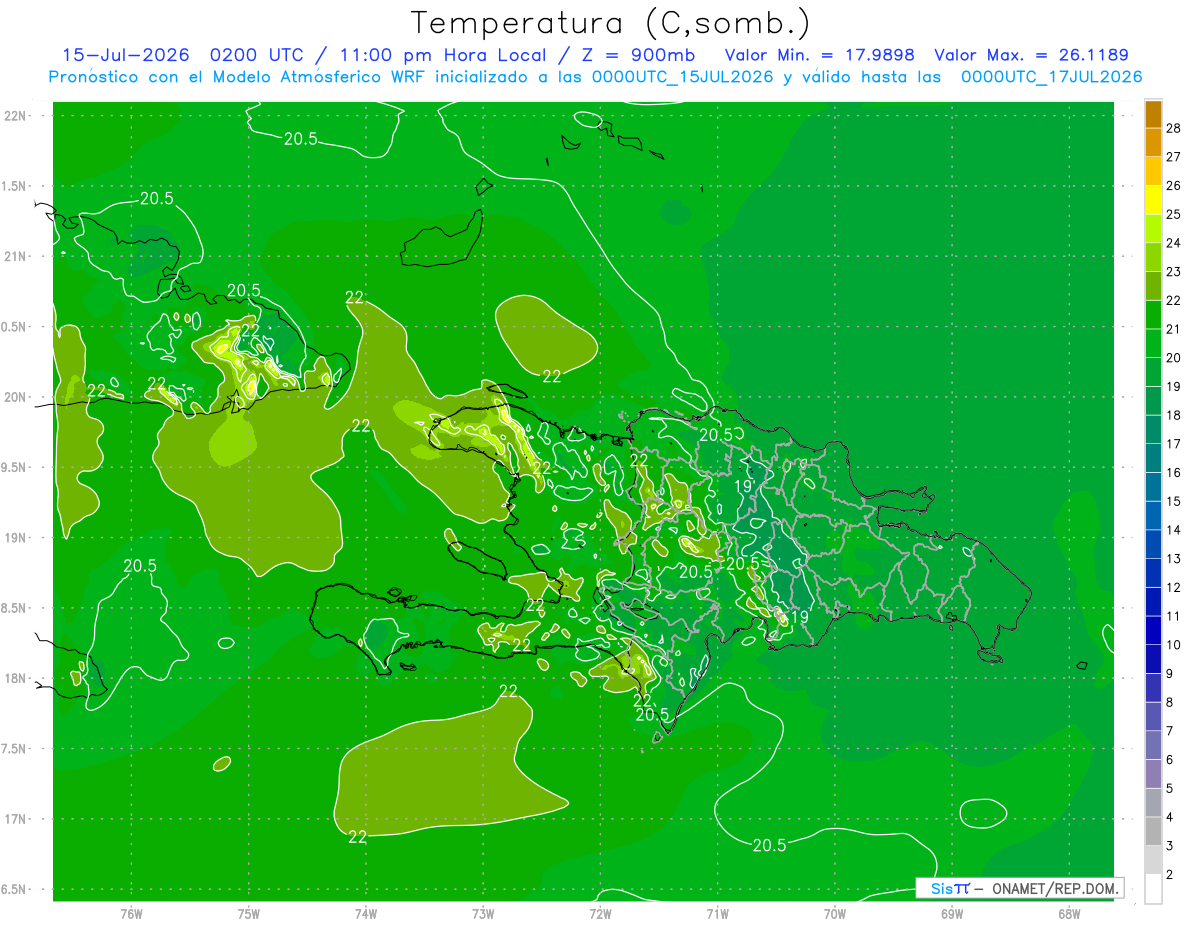
Task: Click the yellow swatch between legend values 25 and 26
Action: [1153, 199]
